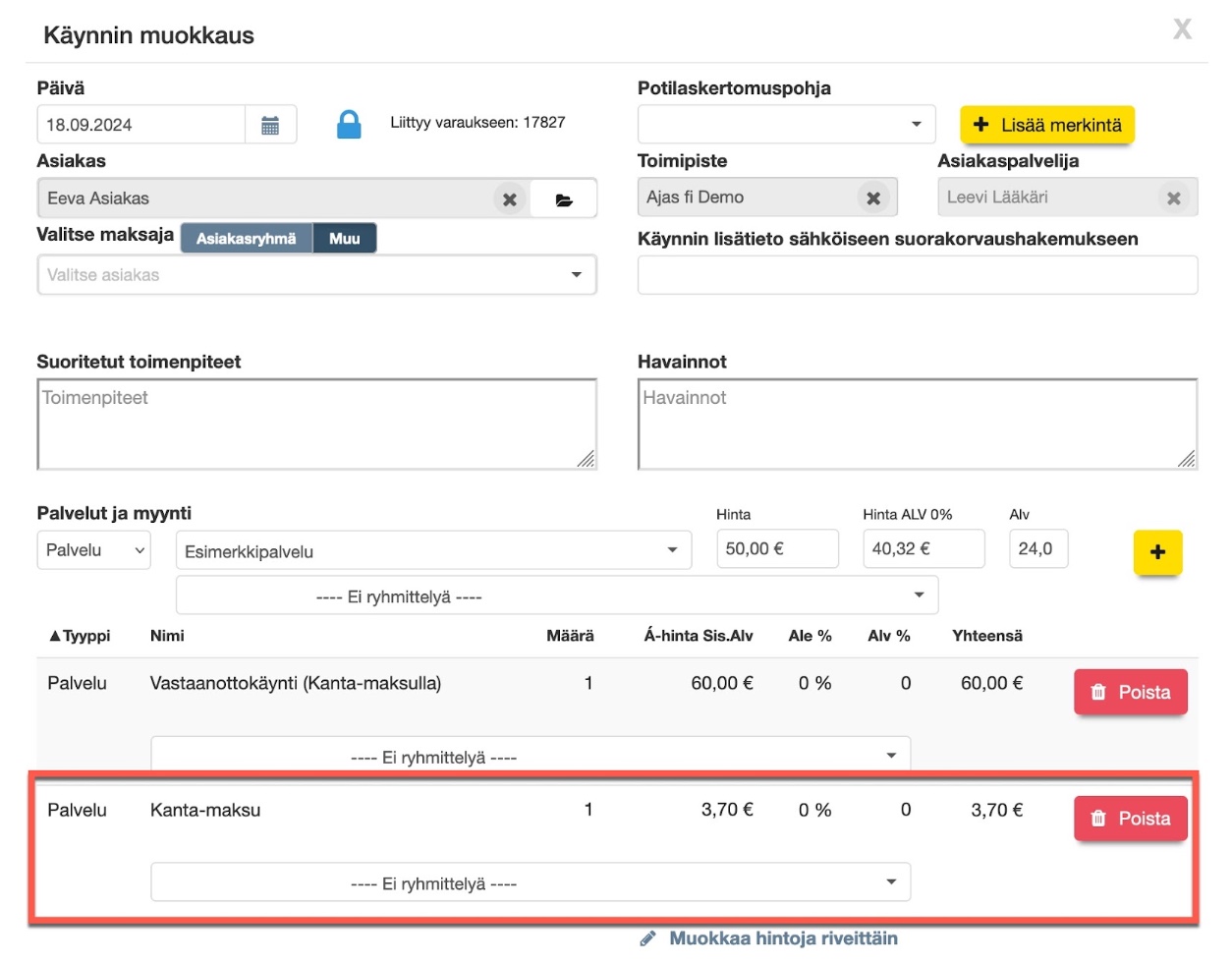Open the Esimerkkipalvelu service dropdown
1232x965 pixels.
point(433,551)
